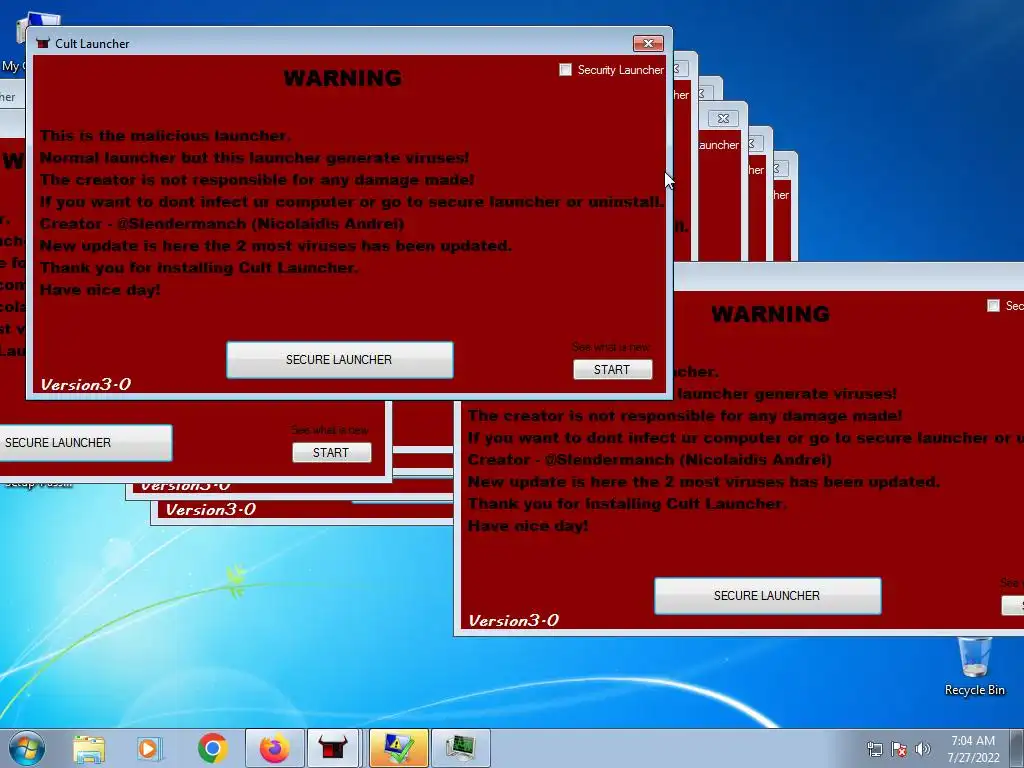Click the network tray icon
This screenshot has width=1024, height=768.
click(x=874, y=749)
